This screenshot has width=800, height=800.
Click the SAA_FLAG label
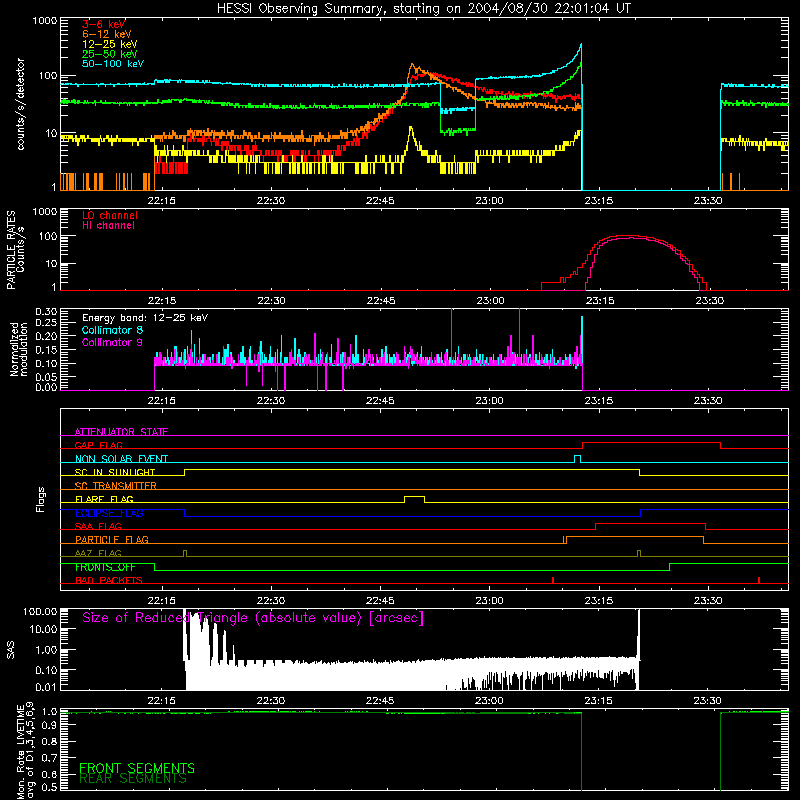coord(98,526)
